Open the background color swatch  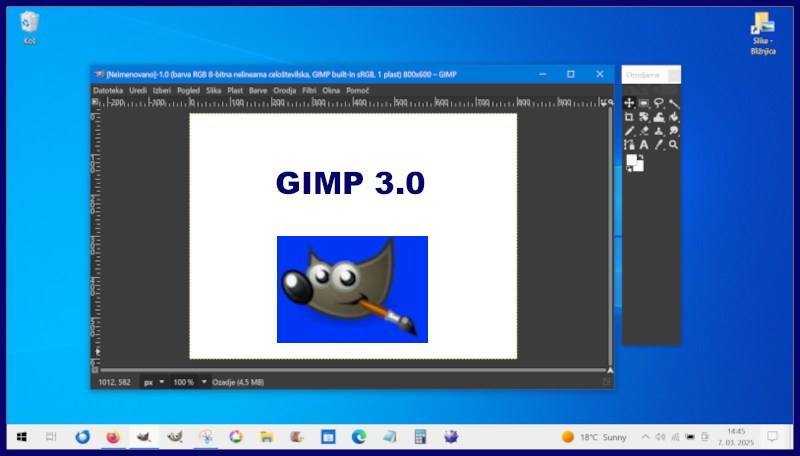tap(639, 167)
